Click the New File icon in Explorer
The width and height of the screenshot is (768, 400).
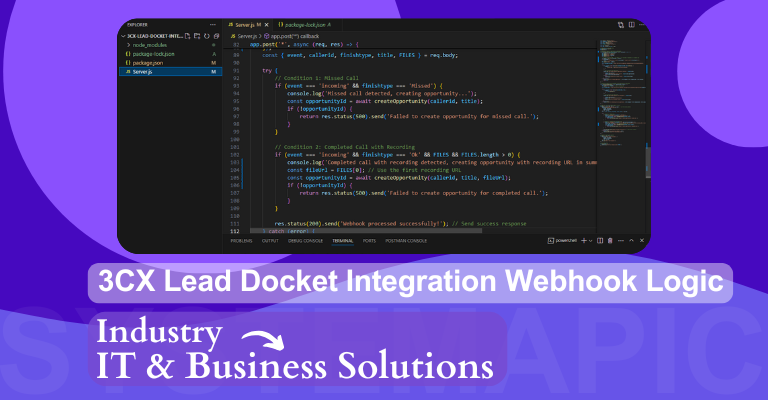[x=188, y=36]
